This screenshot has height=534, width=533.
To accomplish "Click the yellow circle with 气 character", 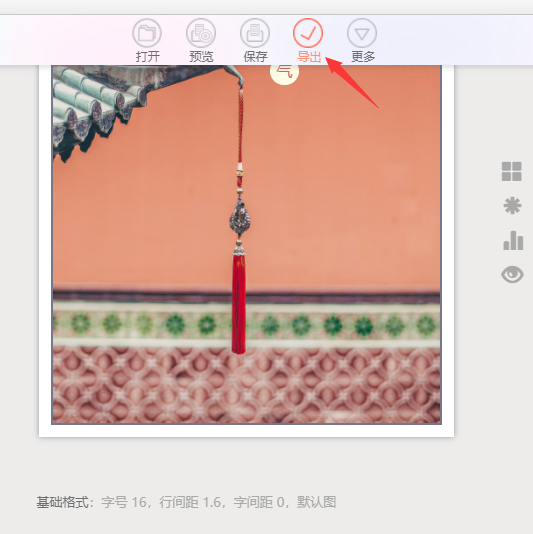I will (284, 73).
